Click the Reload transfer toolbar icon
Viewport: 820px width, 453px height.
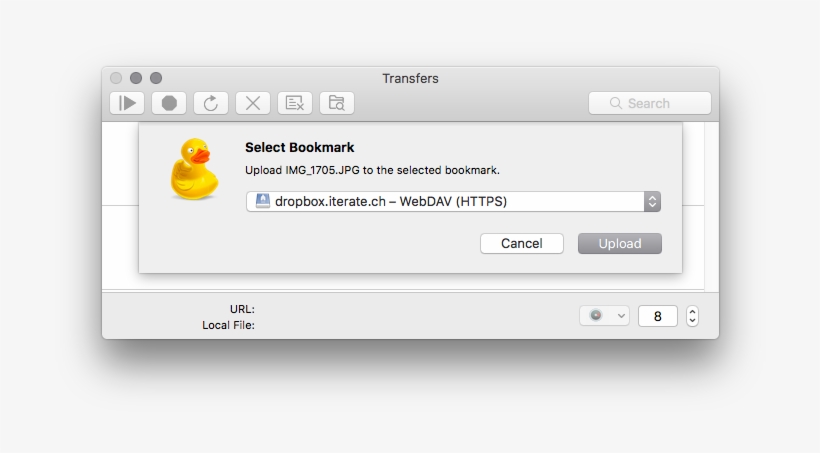[211, 103]
